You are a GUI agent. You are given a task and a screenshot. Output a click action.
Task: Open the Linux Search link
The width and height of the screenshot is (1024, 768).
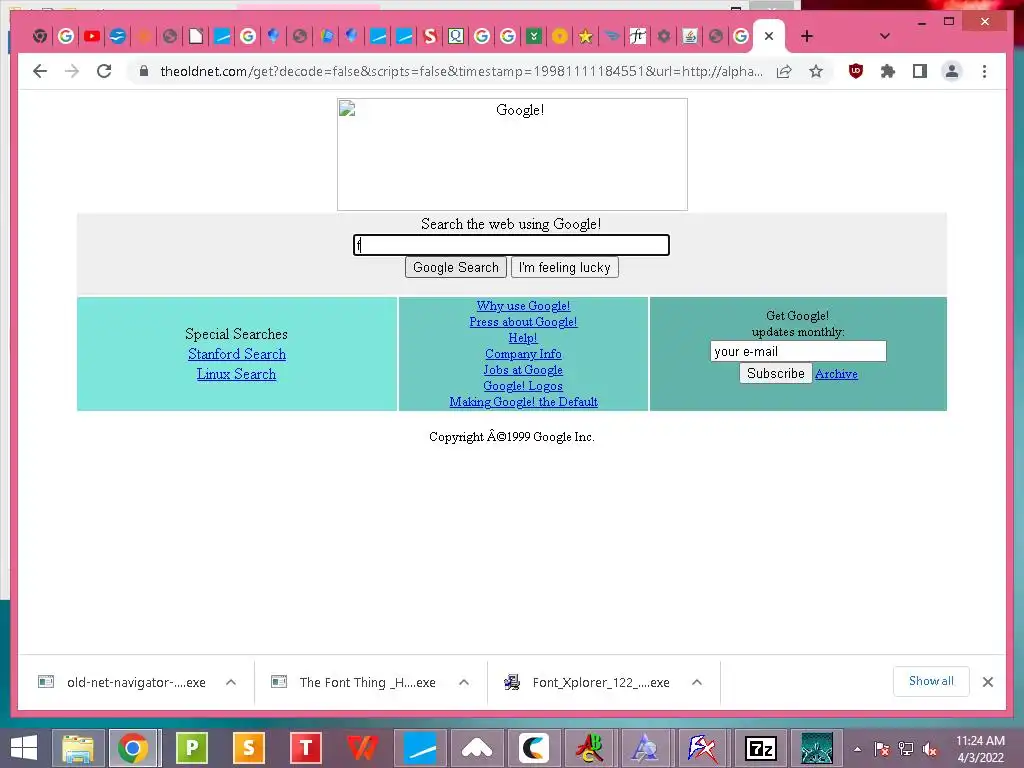pyautogui.click(x=236, y=374)
